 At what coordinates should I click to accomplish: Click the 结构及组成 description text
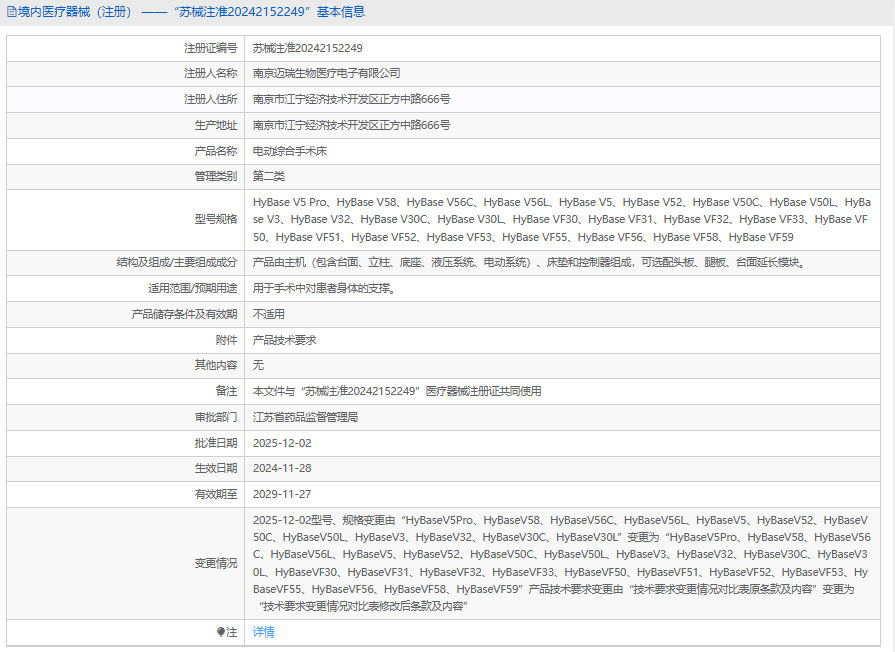tap(529, 263)
